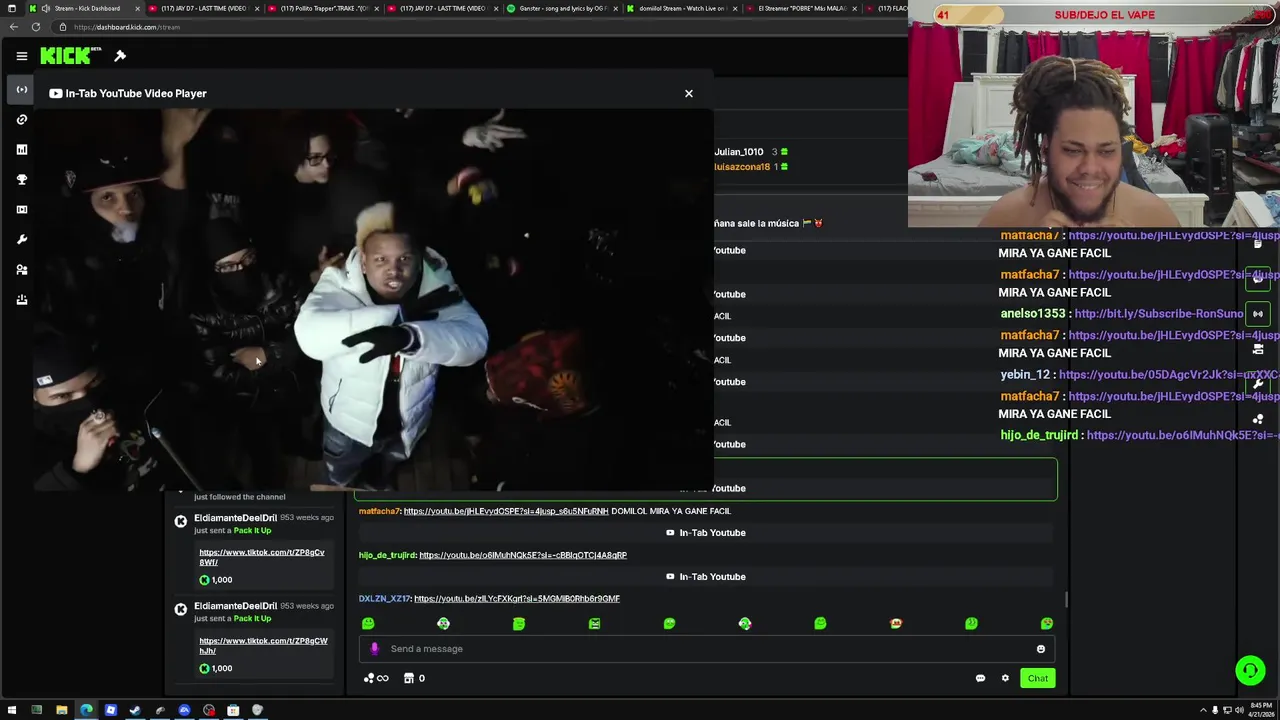Click the chat panel scrollbar
Viewport: 1280px width, 720px height.
pyautogui.click(x=1066, y=599)
